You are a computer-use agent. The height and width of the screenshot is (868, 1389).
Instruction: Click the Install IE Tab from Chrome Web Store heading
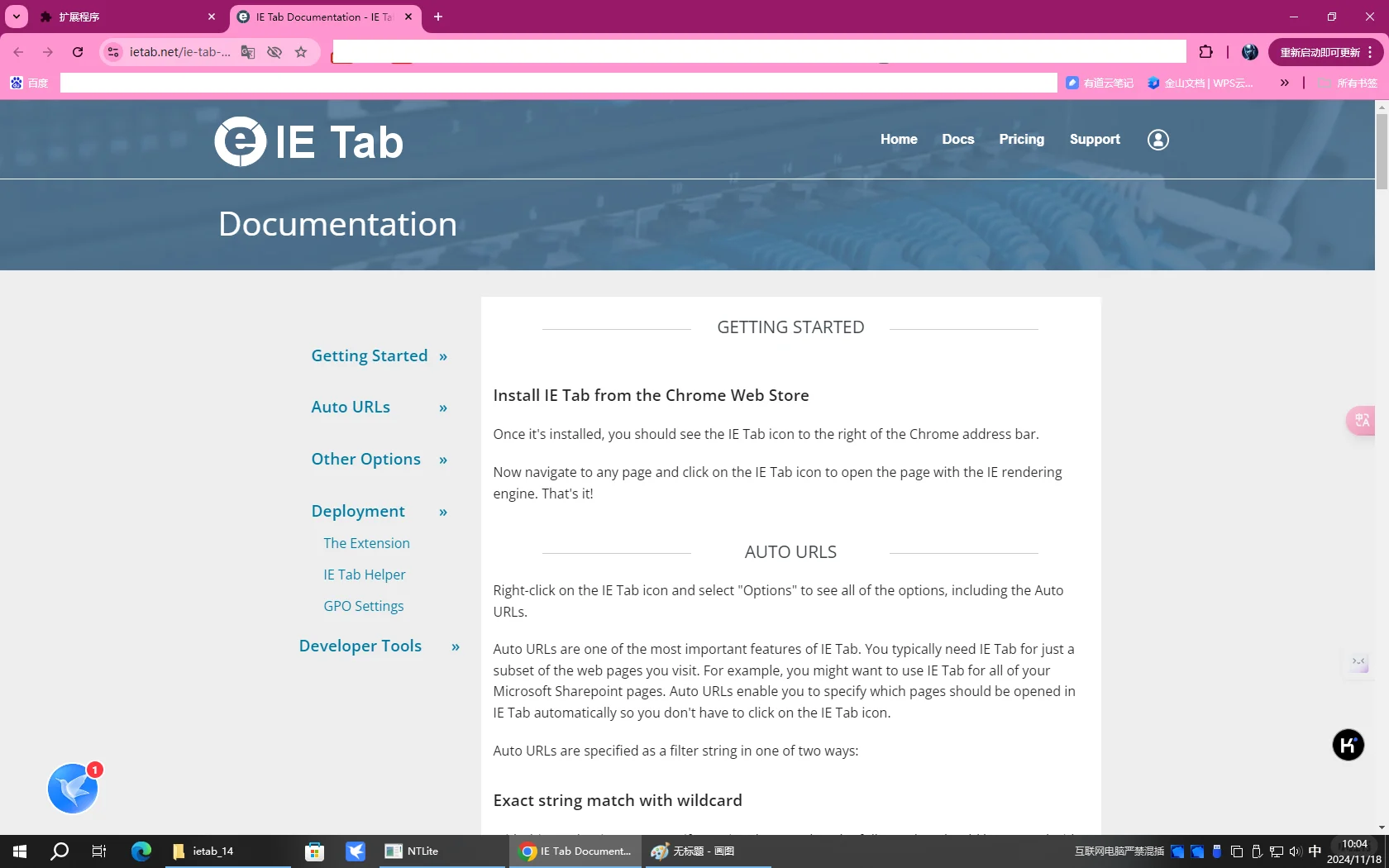click(x=651, y=395)
